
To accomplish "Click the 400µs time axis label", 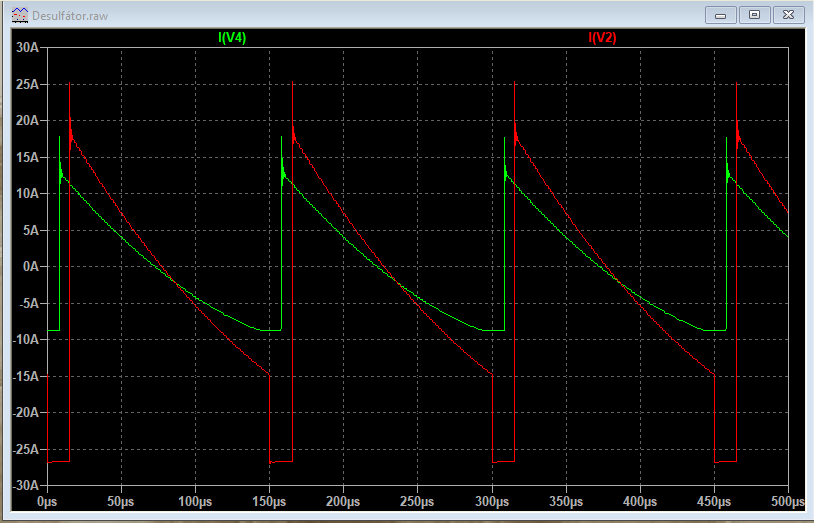I will [x=640, y=502].
